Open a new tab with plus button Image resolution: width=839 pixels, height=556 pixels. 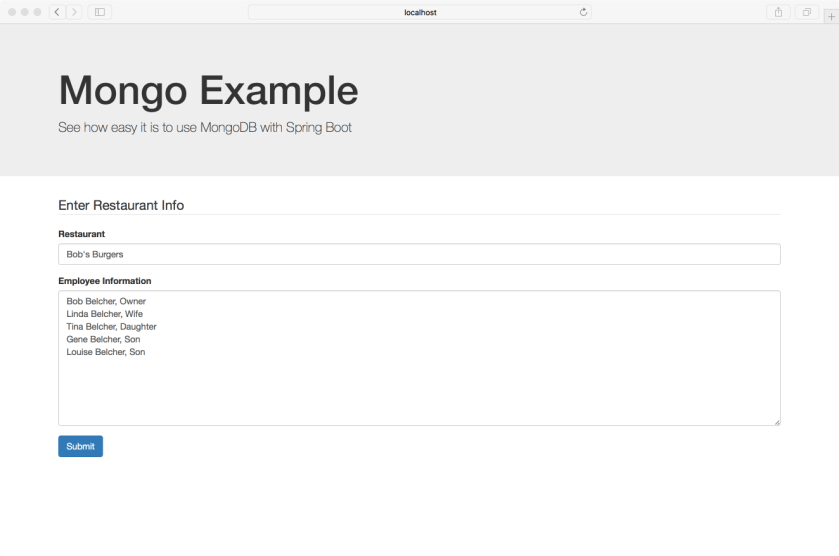point(831,16)
